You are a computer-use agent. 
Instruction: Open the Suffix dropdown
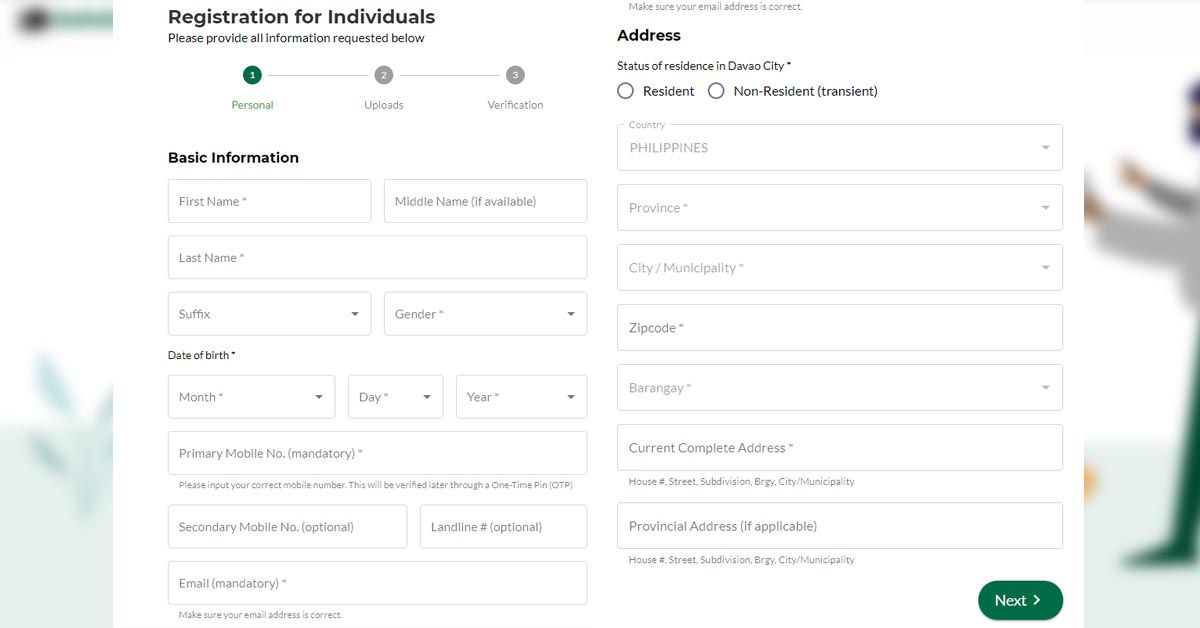click(269, 314)
